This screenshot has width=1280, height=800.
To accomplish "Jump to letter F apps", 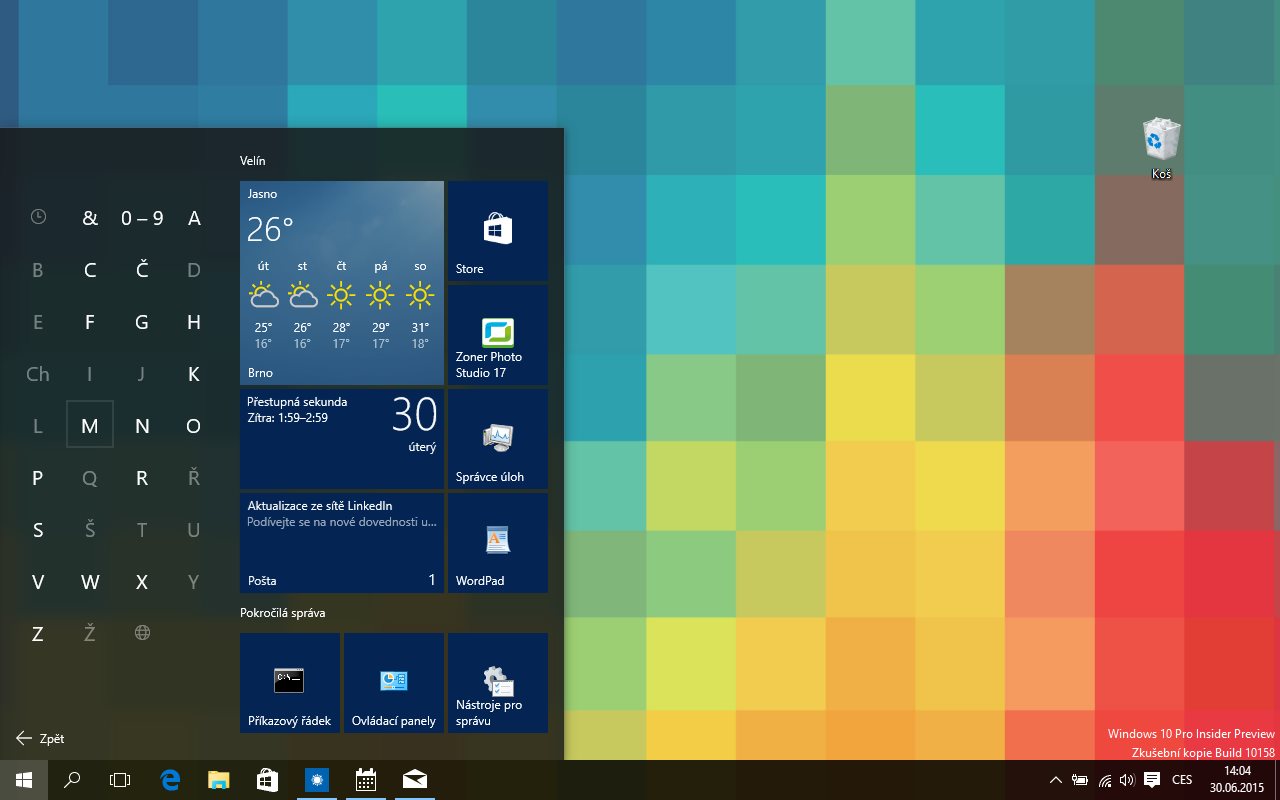I will 90,322.
